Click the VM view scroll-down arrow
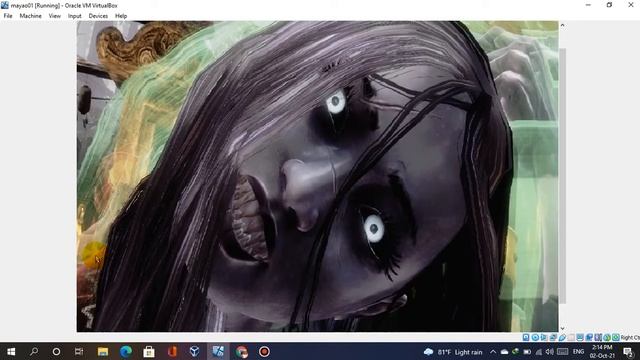This screenshot has height=360, width=640. tap(562, 328)
